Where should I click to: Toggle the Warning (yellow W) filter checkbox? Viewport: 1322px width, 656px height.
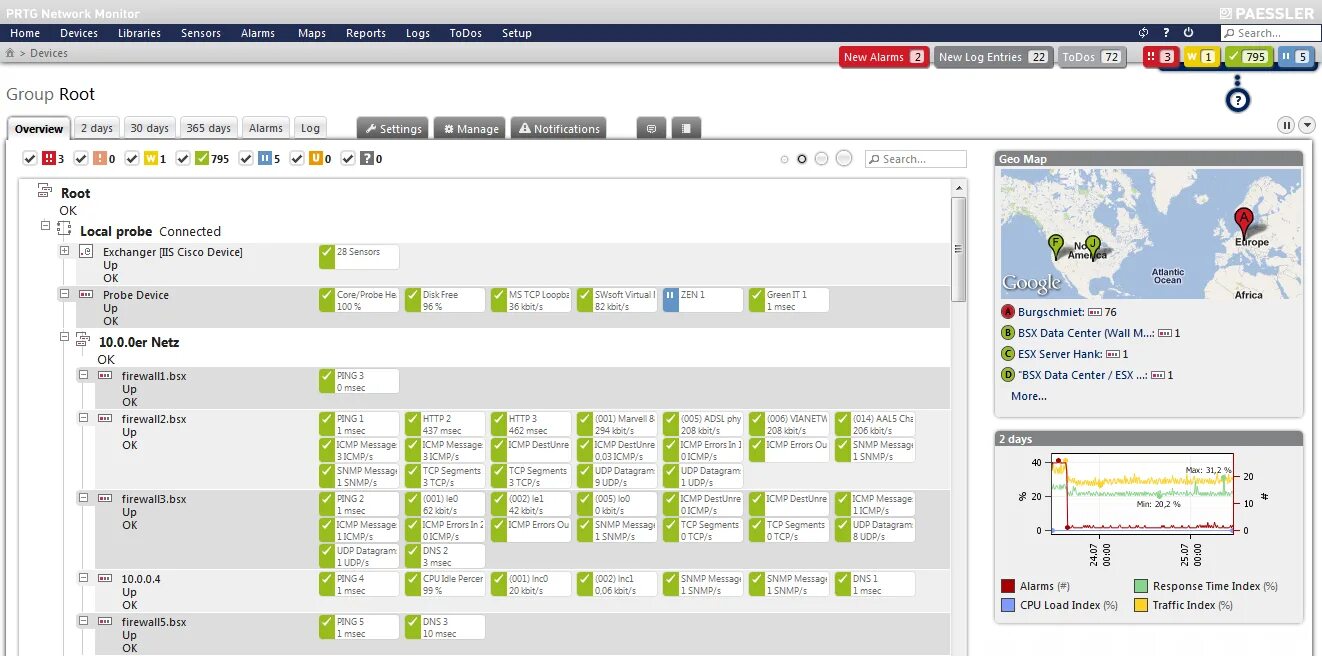[130, 158]
